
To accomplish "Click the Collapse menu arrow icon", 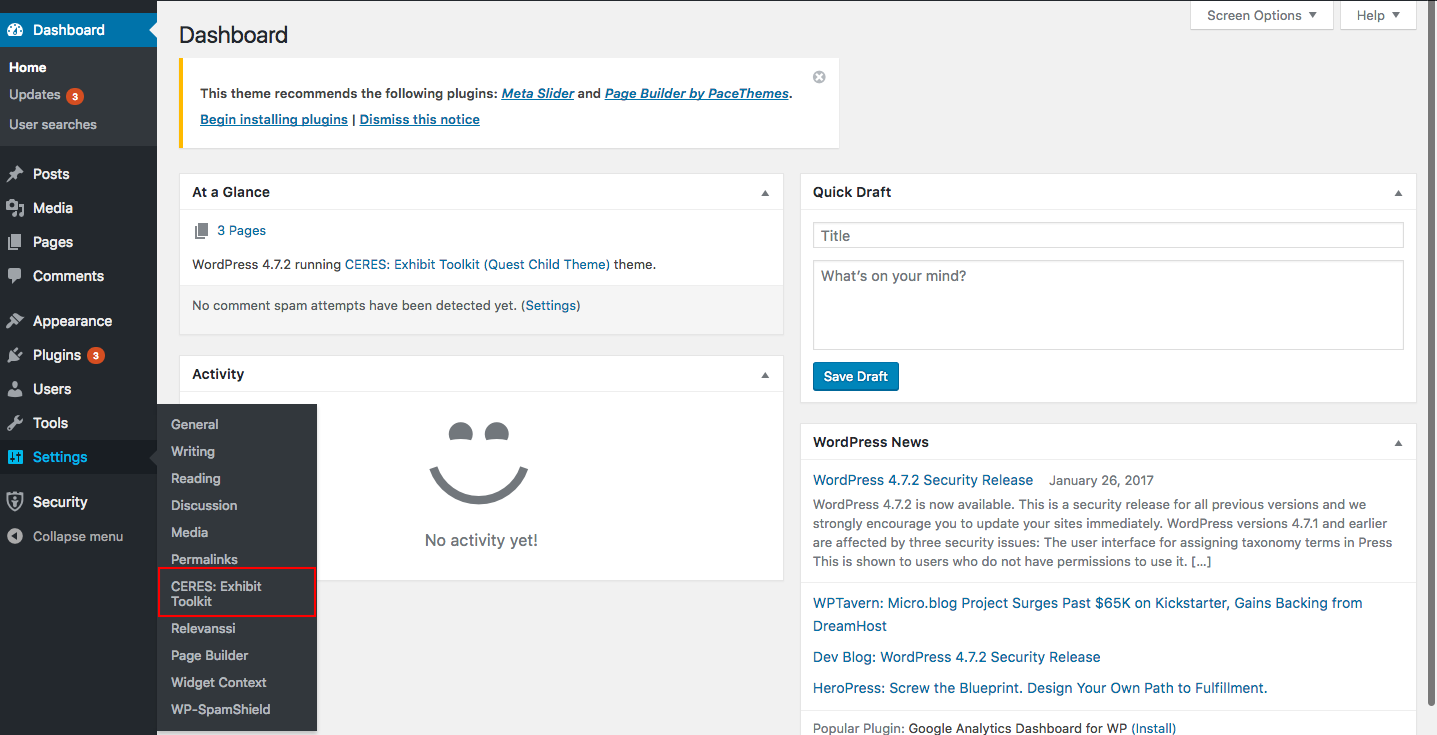I will tap(15, 536).
